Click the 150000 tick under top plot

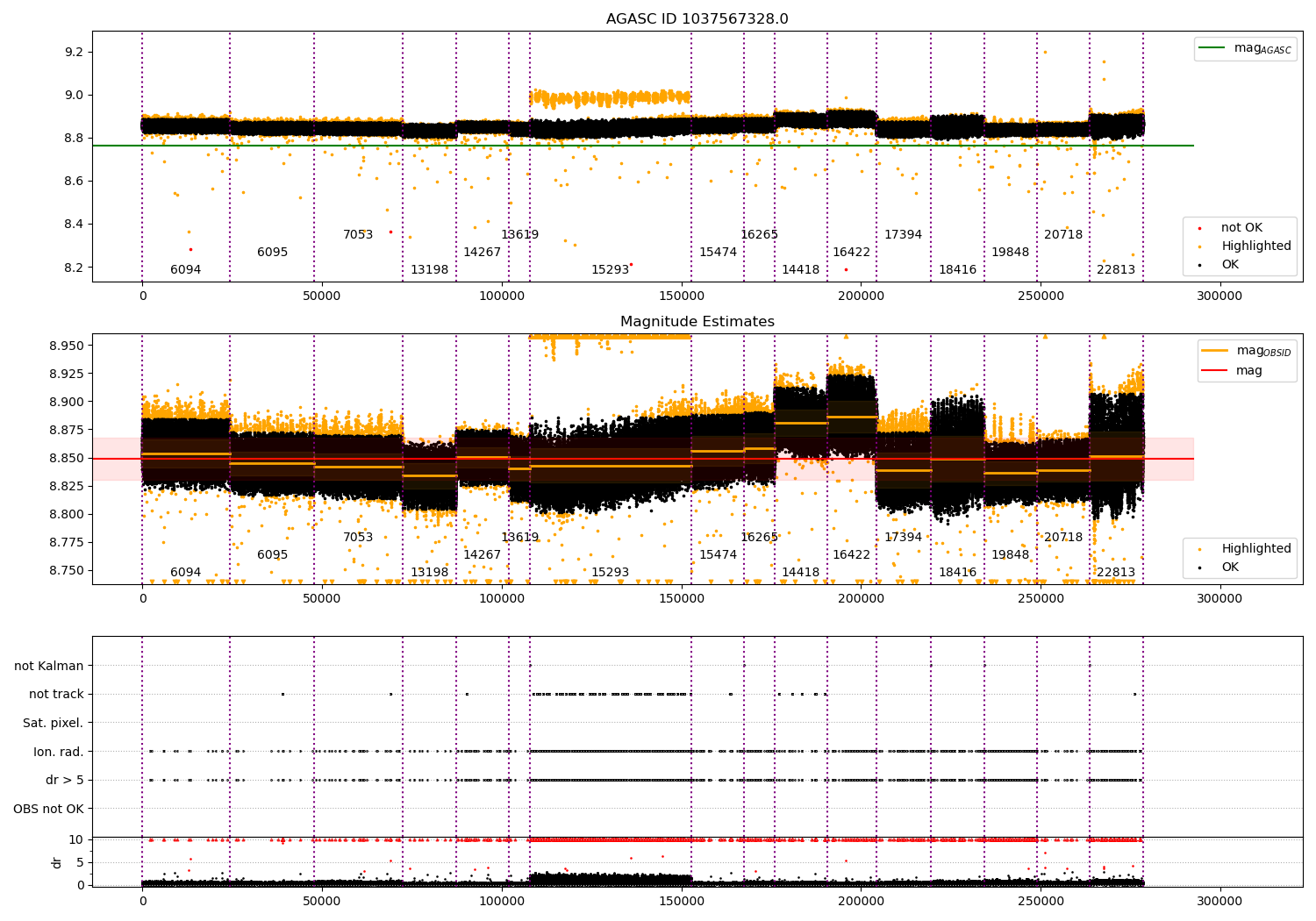(681, 296)
